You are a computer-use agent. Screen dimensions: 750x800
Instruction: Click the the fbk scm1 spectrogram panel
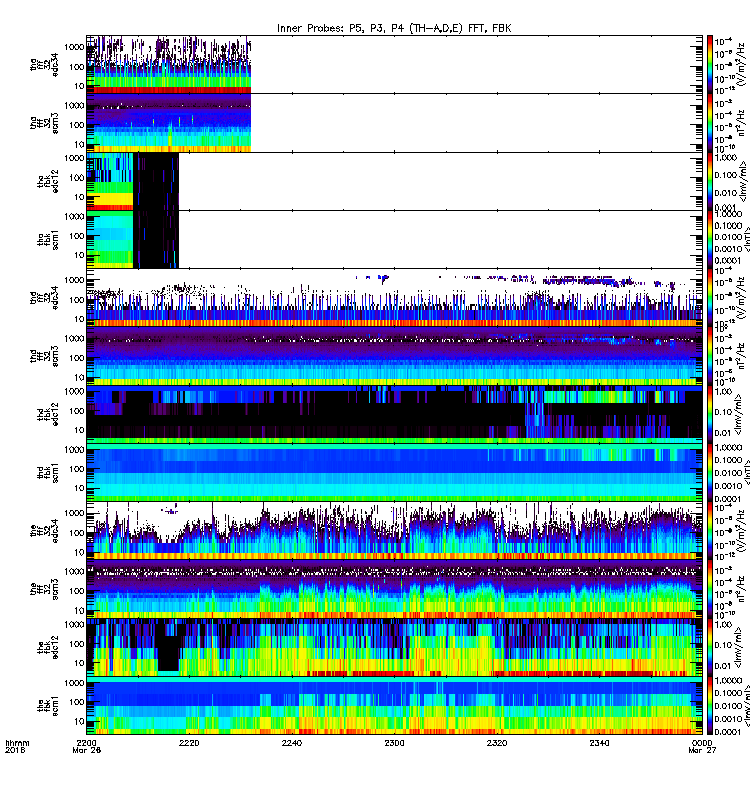(394, 705)
